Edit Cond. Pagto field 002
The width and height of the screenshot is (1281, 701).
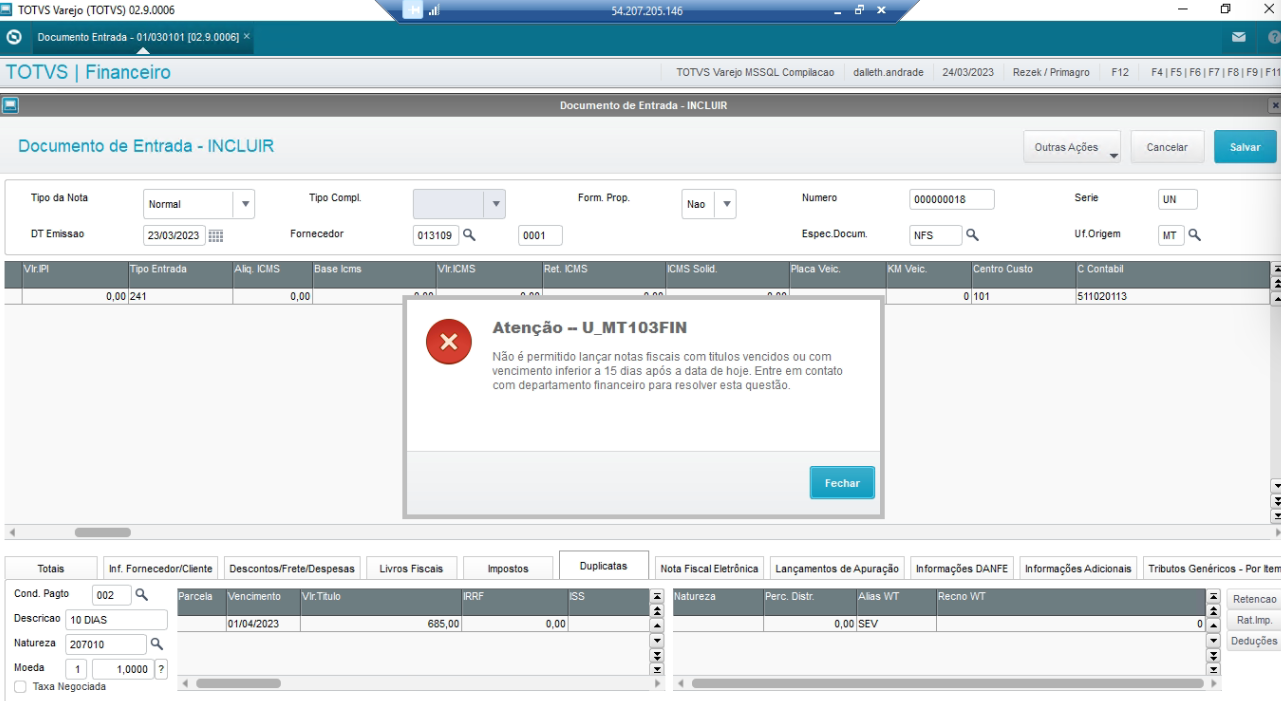click(x=111, y=595)
